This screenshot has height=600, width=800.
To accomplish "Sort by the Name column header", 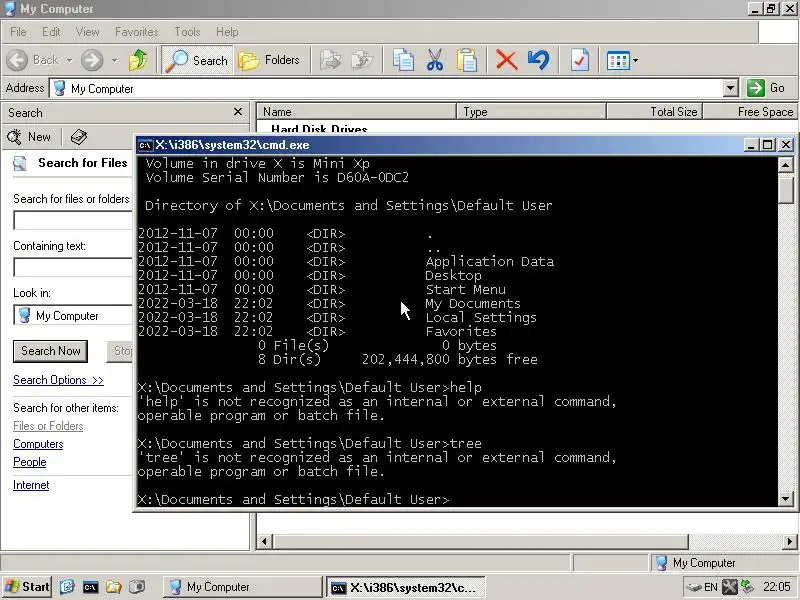I will (356, 111).
